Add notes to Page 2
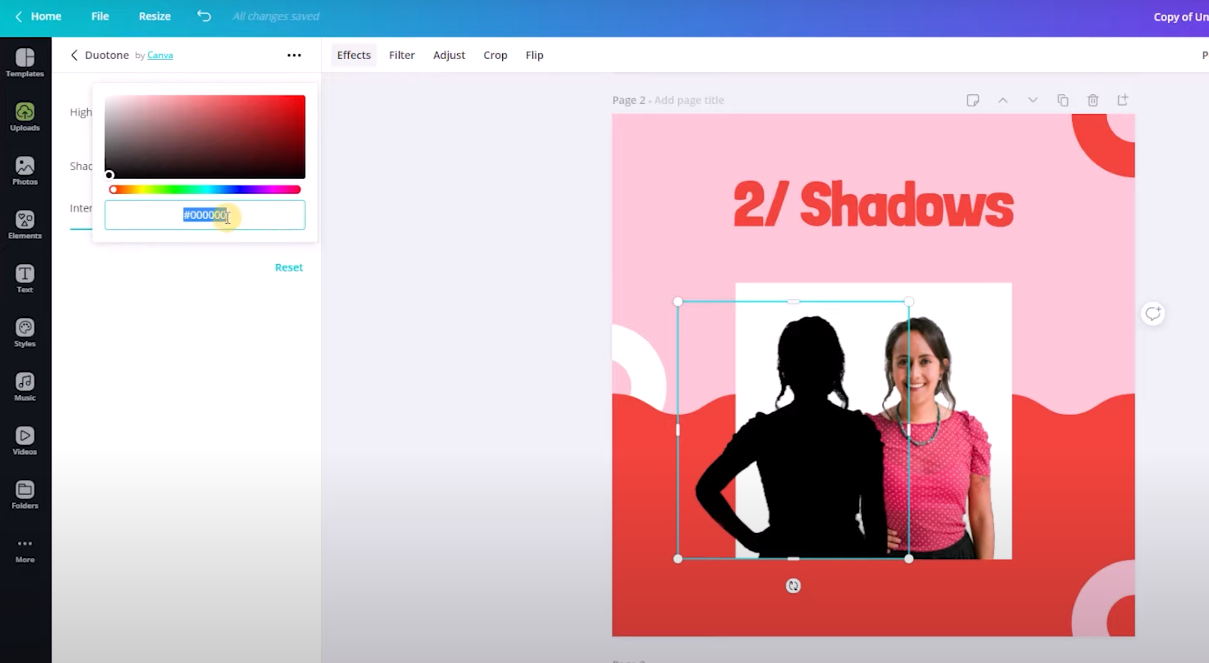This screenshot has height=663, width=1209. click(x=972, y=100)
